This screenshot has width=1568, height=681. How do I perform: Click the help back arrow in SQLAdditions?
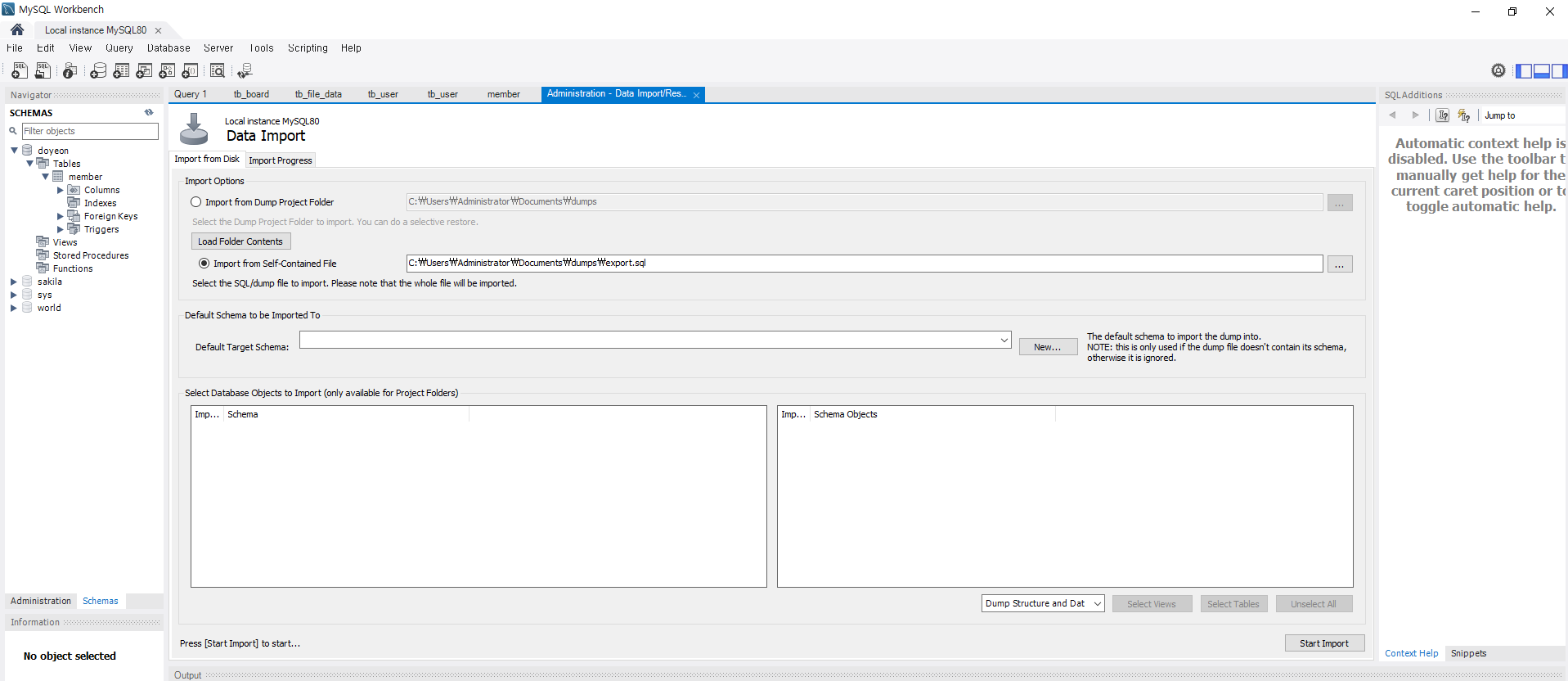[x=1392, y=115]
